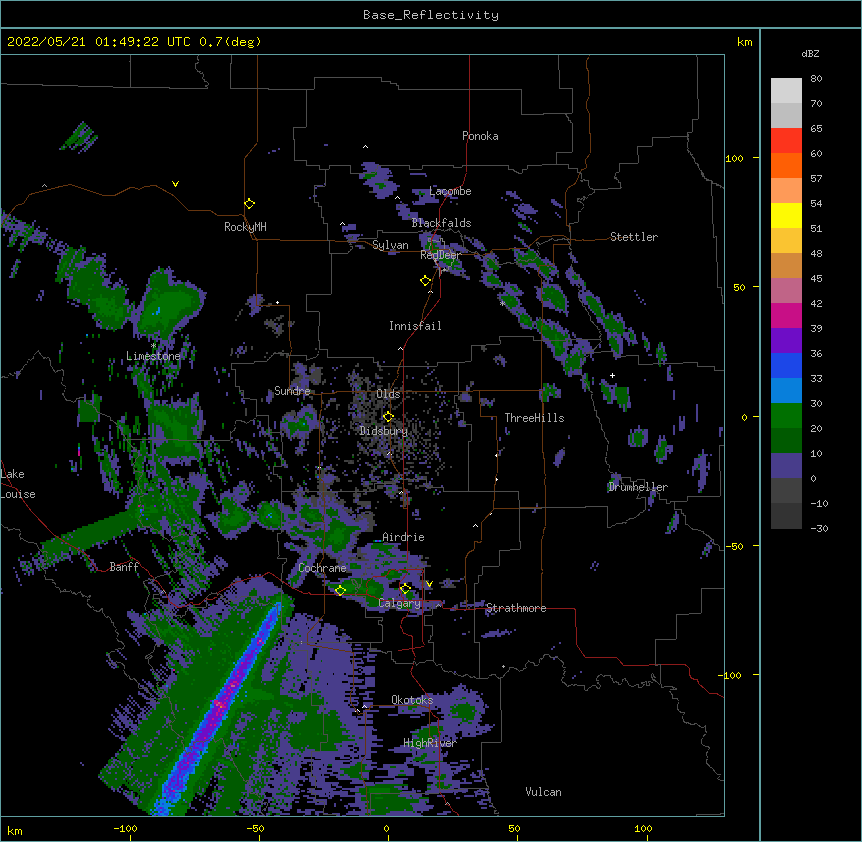Pick the purple legend swatch below 39

(786, 341)
